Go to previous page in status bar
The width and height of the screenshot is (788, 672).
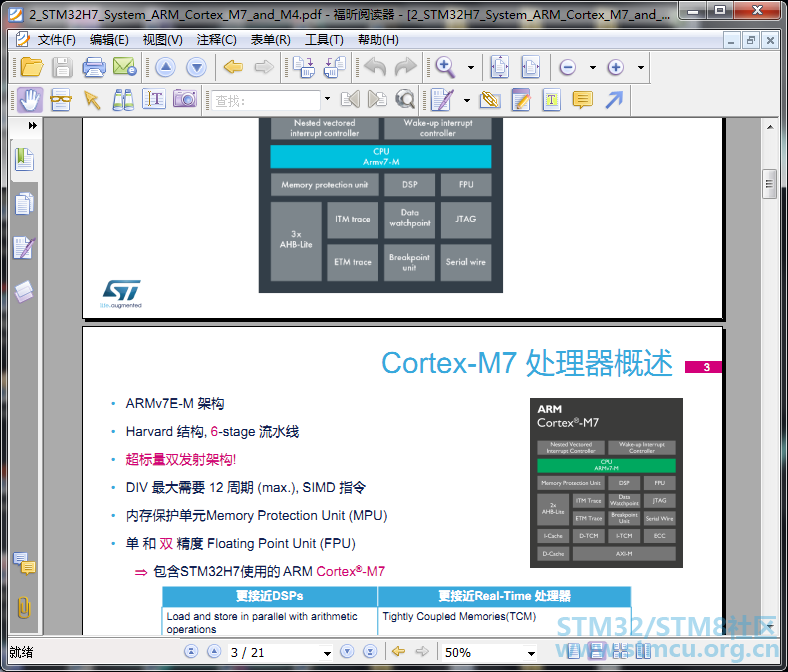click(214, 652)
